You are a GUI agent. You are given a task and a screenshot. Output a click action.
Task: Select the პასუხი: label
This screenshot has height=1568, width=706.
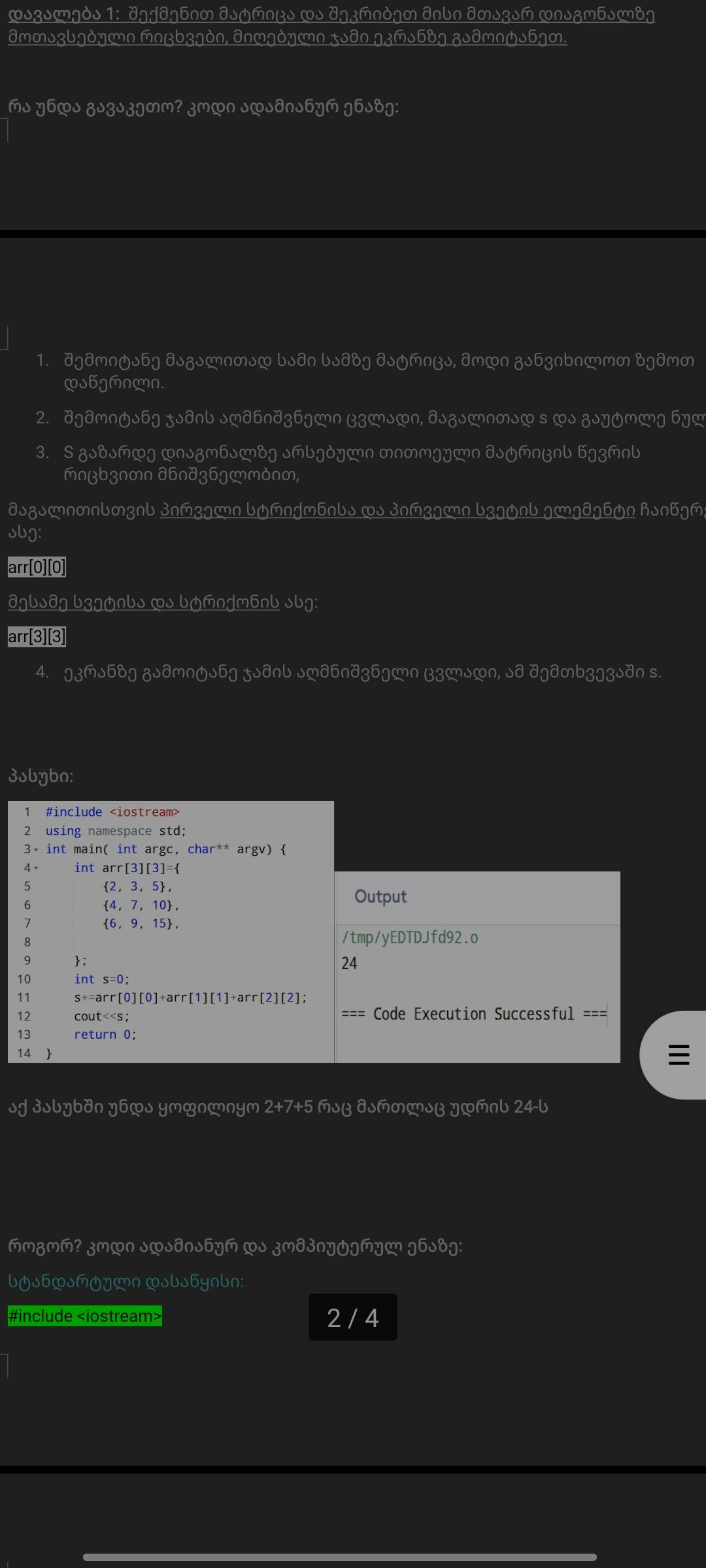pos(41,776)
